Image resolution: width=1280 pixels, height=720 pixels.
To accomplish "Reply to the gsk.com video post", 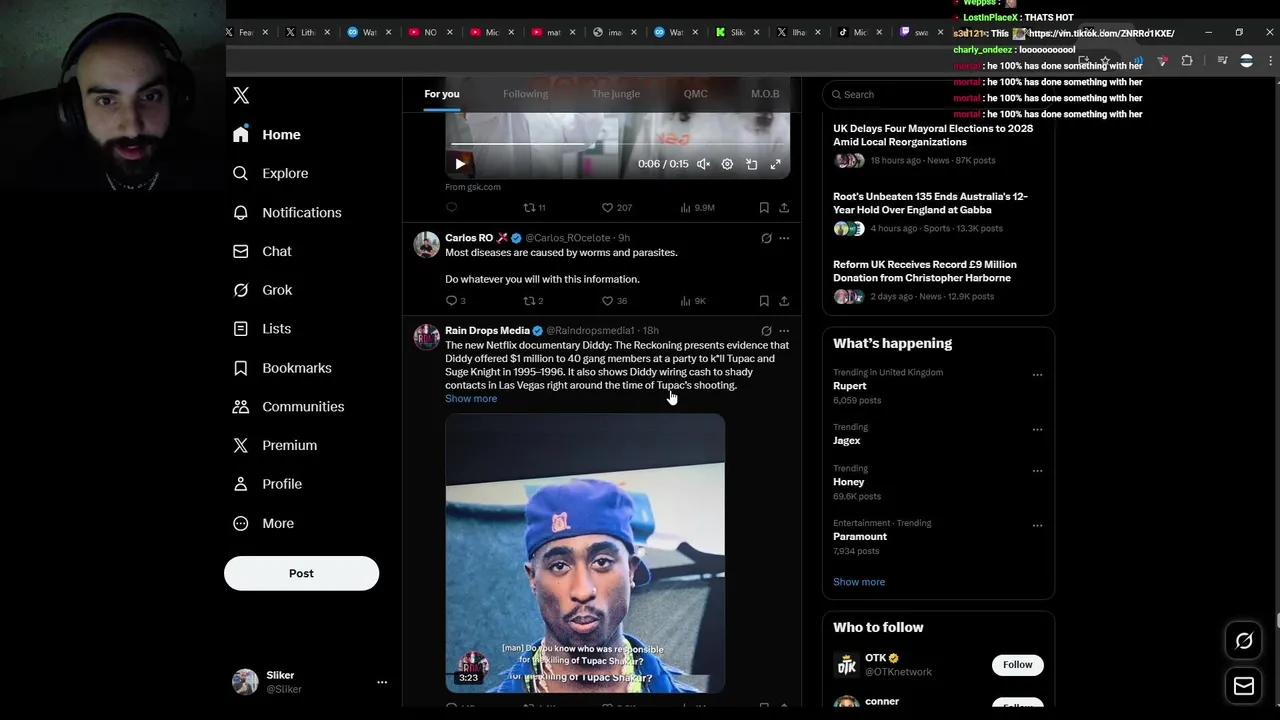I will 451,208.
